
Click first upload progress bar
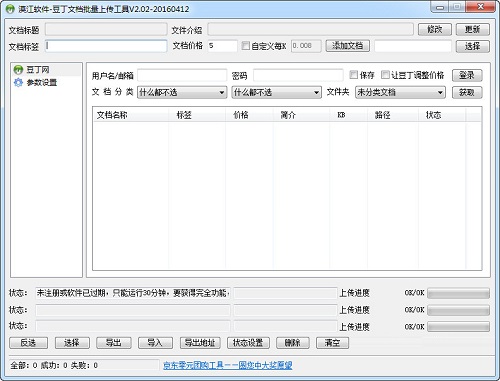click(458, 293)
